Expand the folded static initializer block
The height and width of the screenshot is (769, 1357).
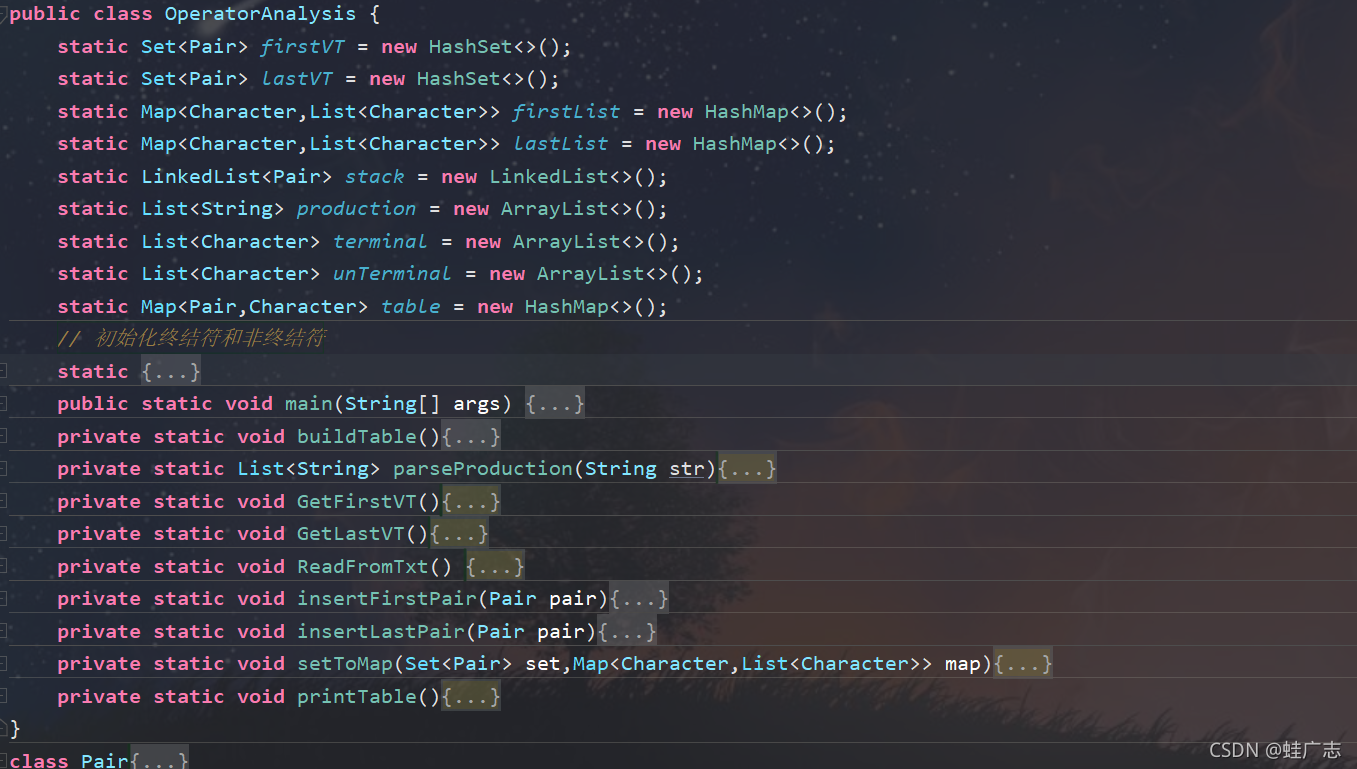[171, 371]
